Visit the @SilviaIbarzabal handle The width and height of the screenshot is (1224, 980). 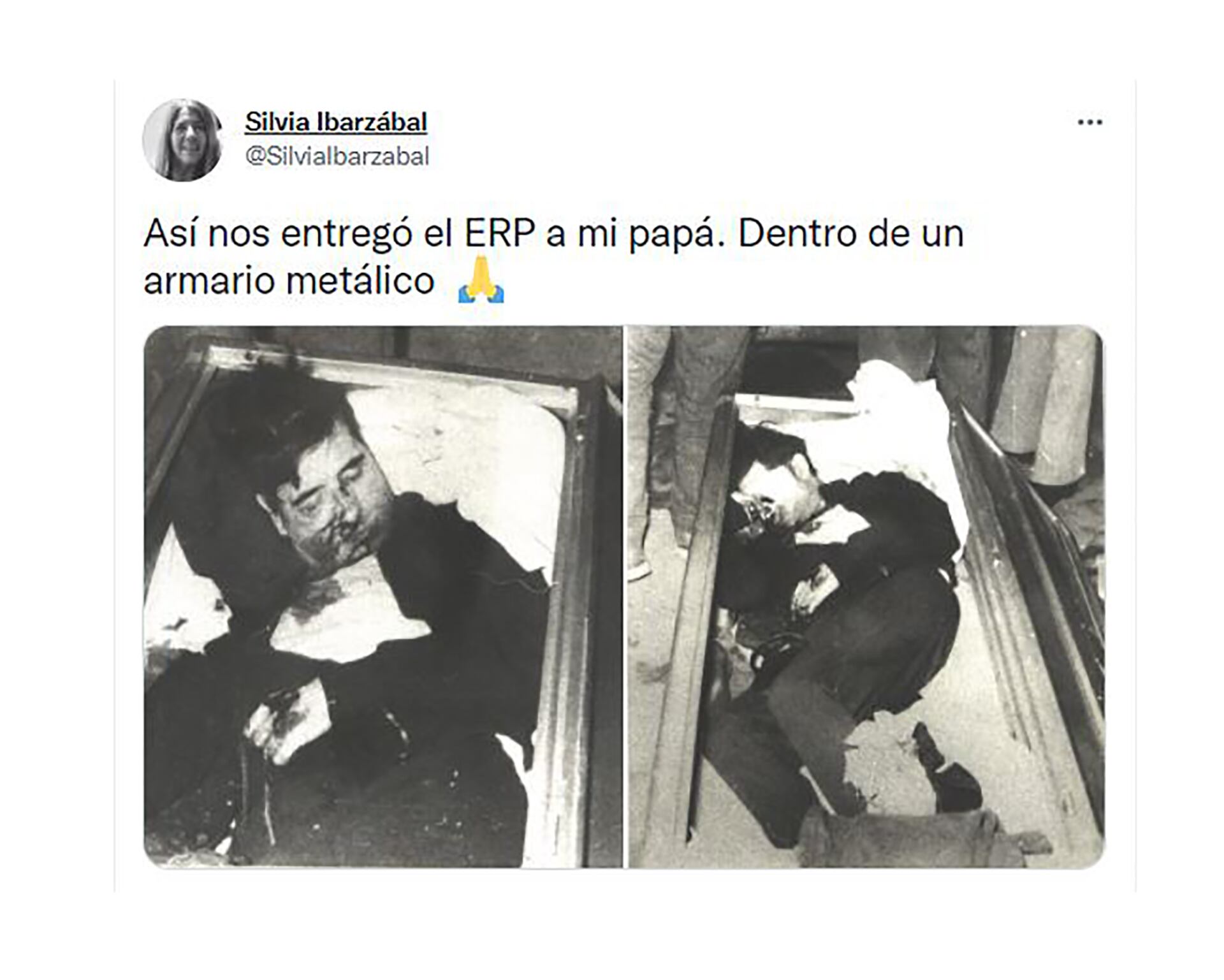point(337,156)
